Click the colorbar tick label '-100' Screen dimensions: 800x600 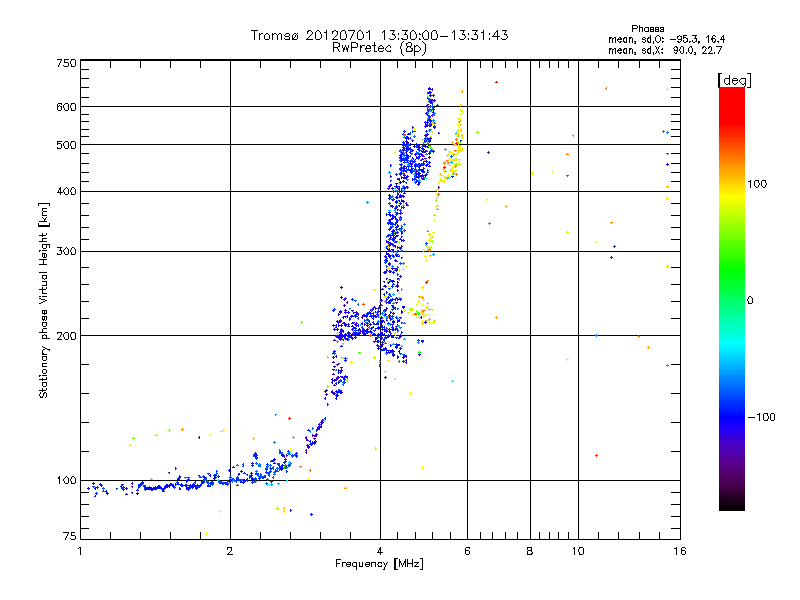point(762,417)
